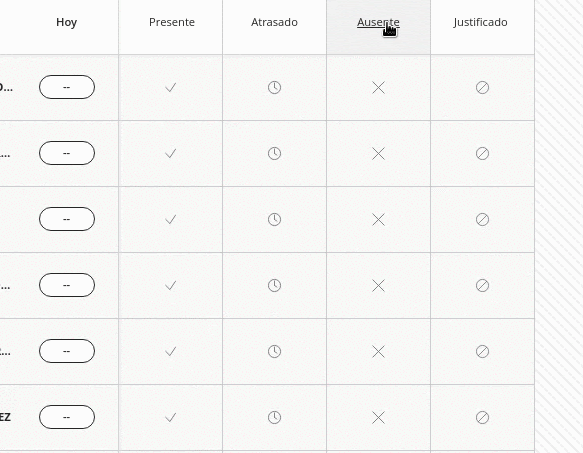Open first row's Hoy status pill
Viewport: 583px width, 453px height.
click(67, 87)
